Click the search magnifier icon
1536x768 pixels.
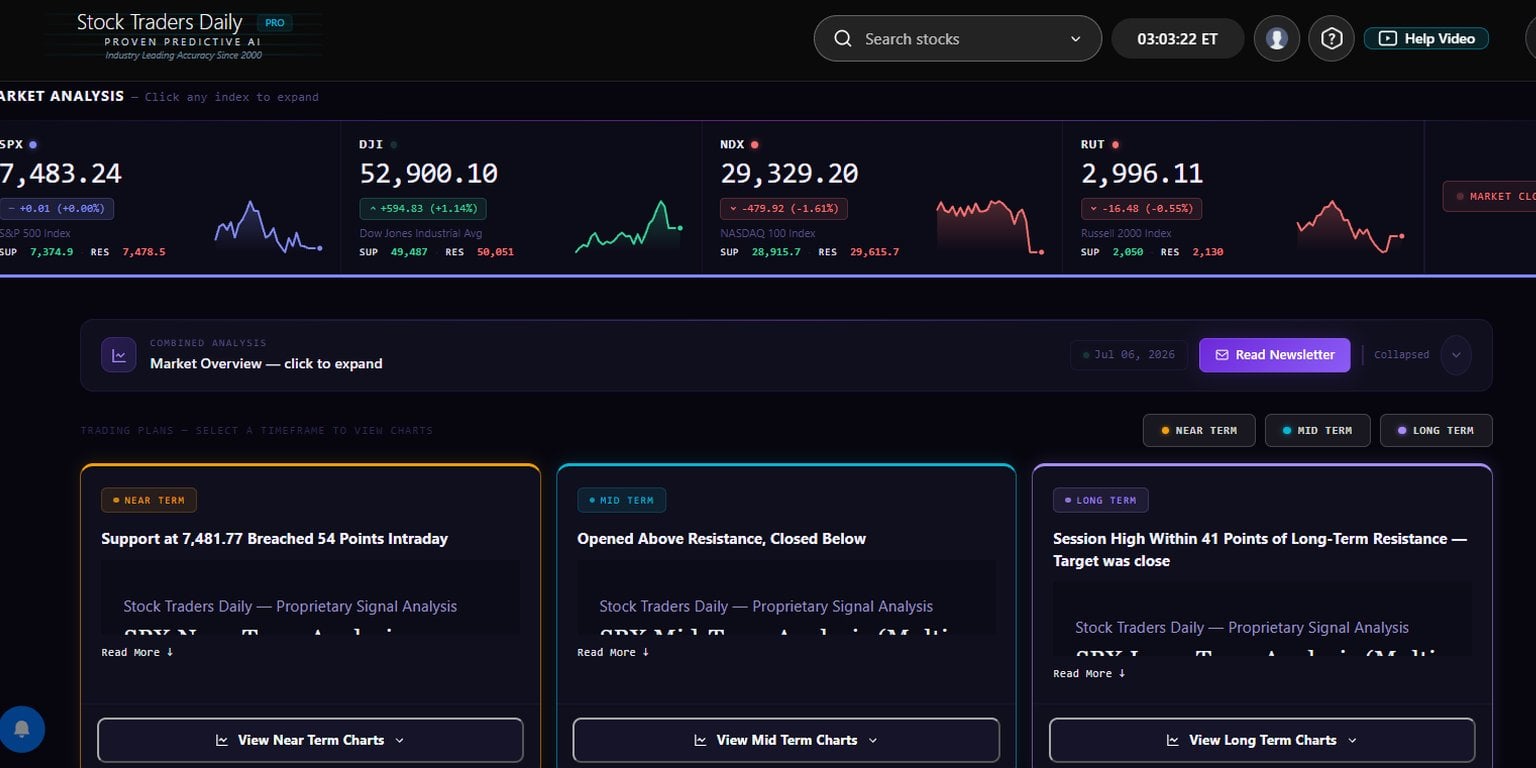[843, 39]
